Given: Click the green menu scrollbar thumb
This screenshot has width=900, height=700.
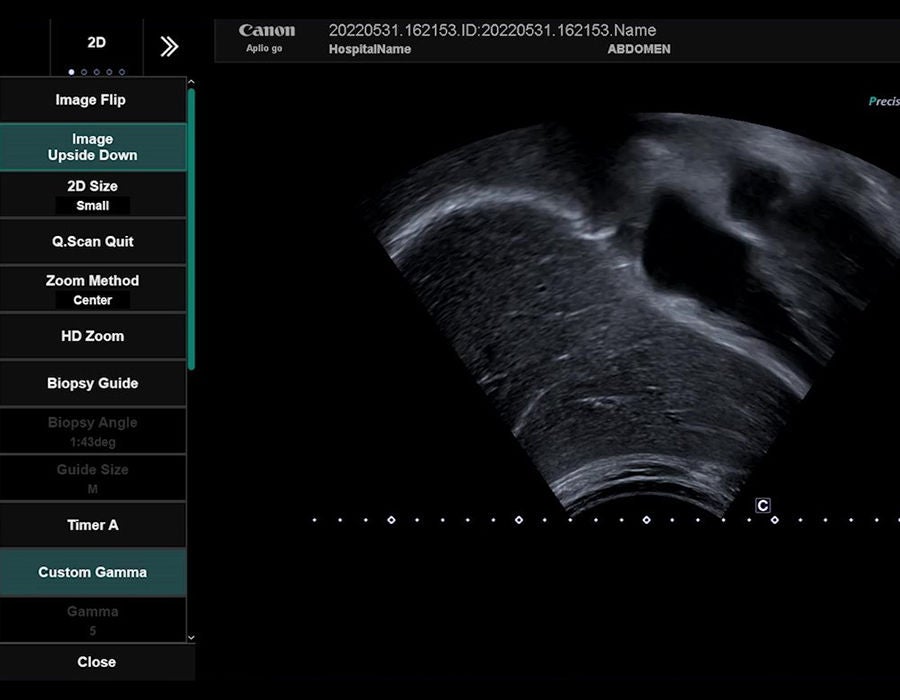Looking at the screenshot, I should pos(191,229).
